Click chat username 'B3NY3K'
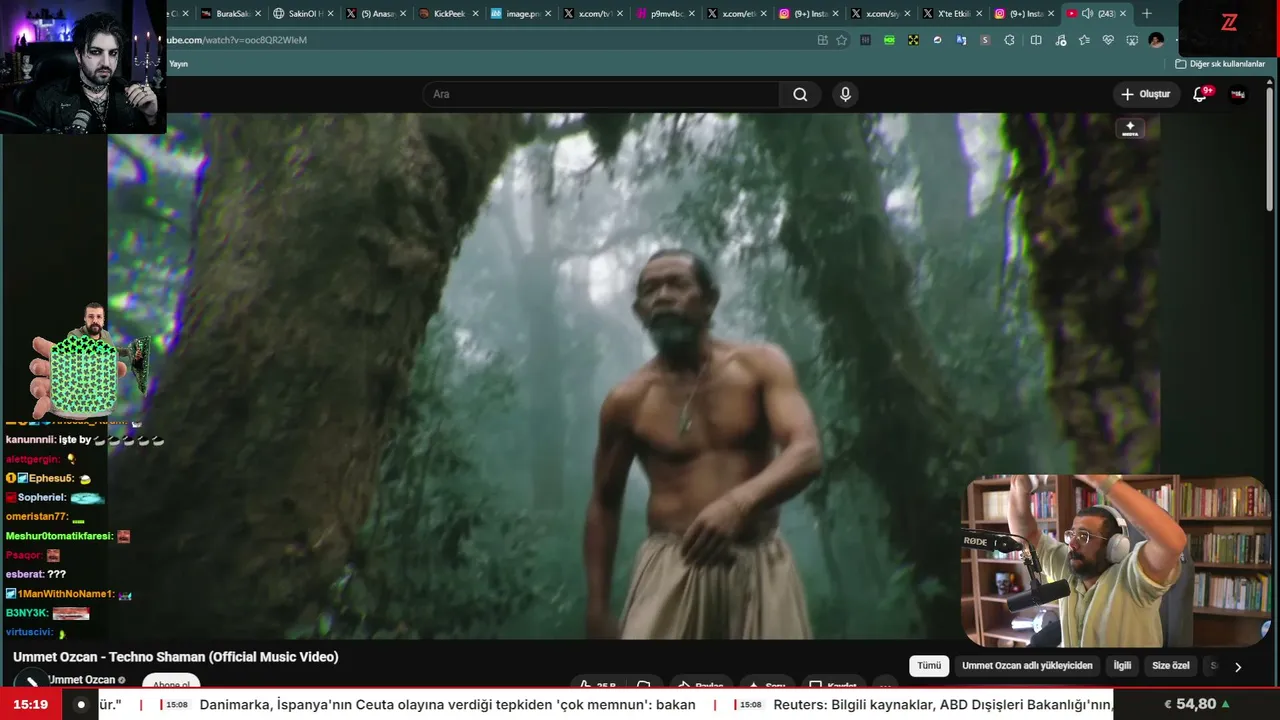Screen dimensions: 1280x720 pos(27,613)
